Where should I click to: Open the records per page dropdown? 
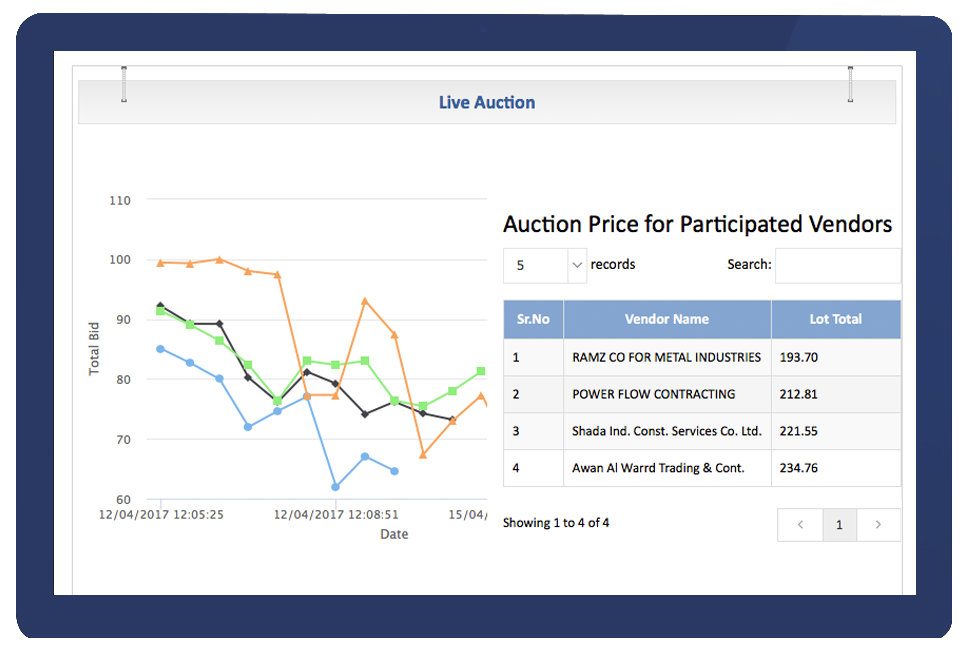click(x=545, y=266)
